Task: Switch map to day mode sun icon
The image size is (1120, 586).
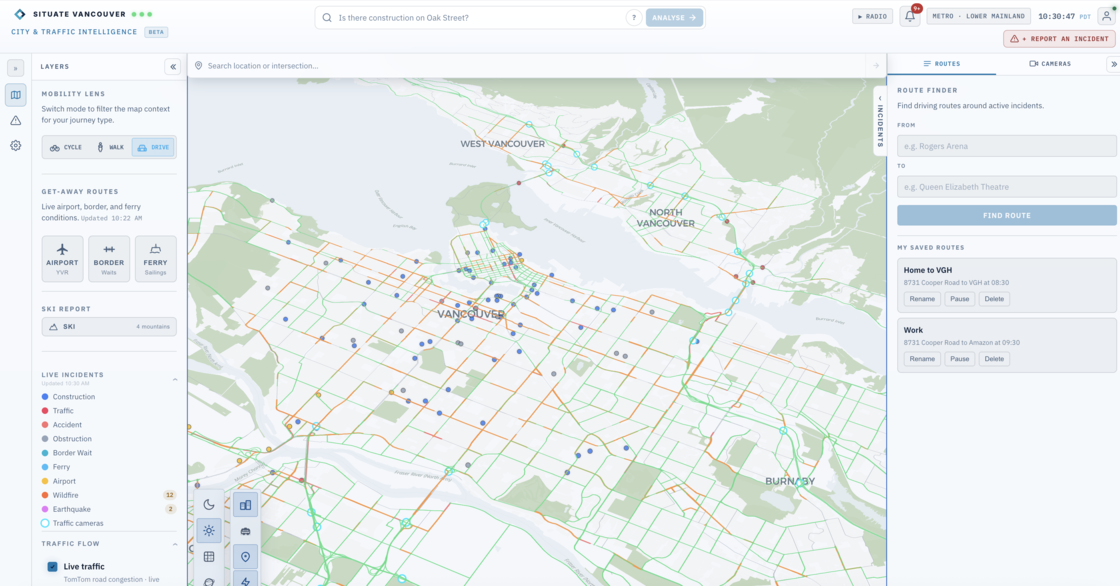Action: (x=209, y=531)
